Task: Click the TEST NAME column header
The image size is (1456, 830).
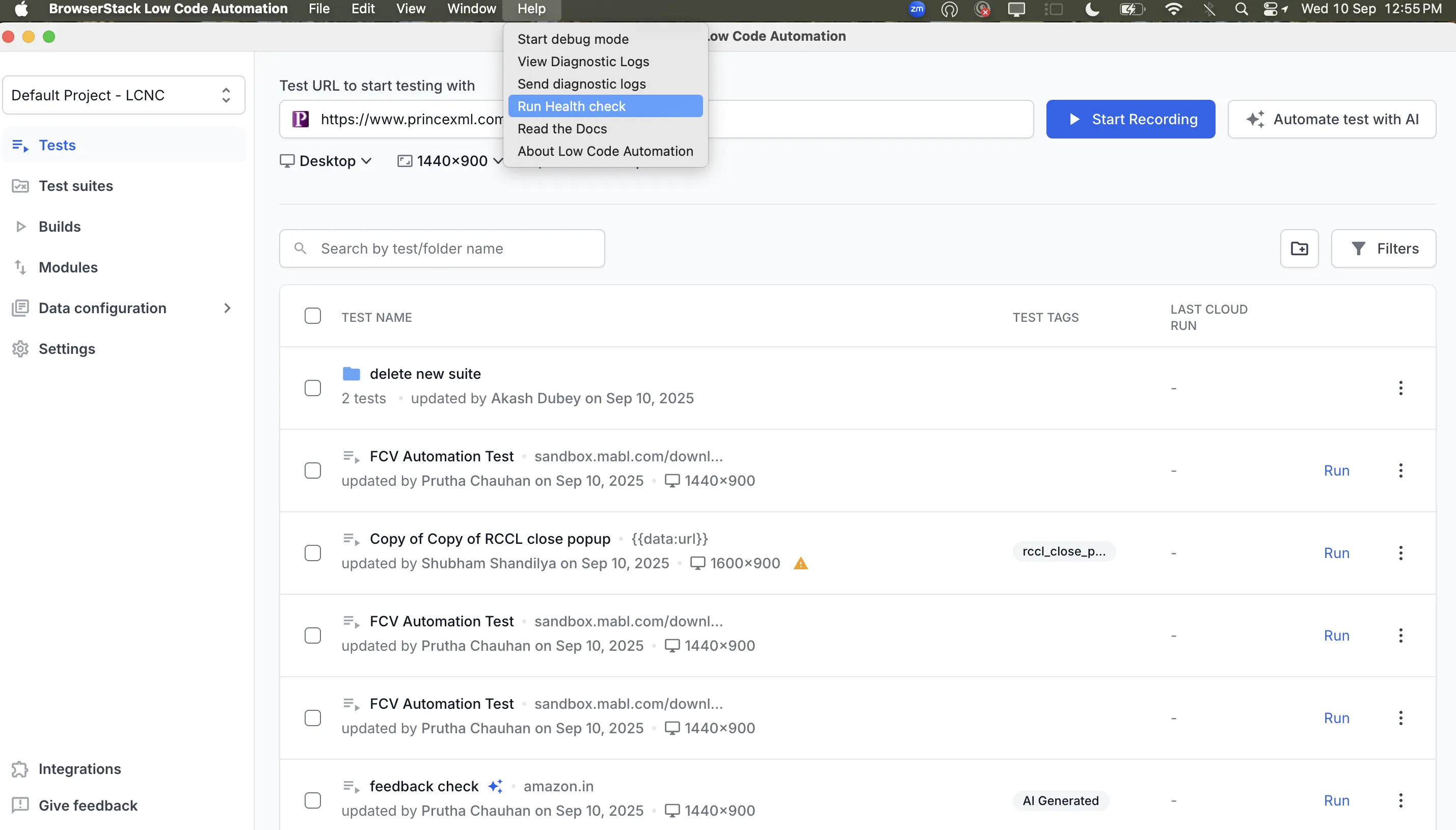Action: [x=376, y=318]
